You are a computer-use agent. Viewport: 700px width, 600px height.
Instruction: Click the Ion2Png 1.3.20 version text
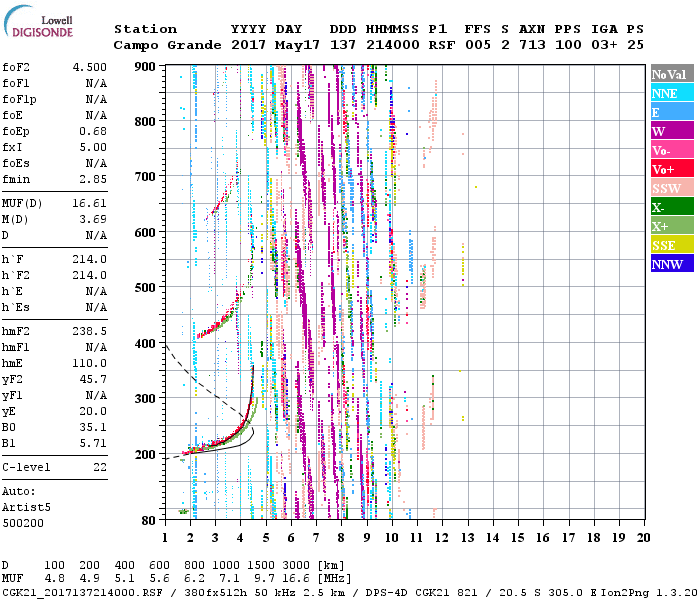point(650,592)
